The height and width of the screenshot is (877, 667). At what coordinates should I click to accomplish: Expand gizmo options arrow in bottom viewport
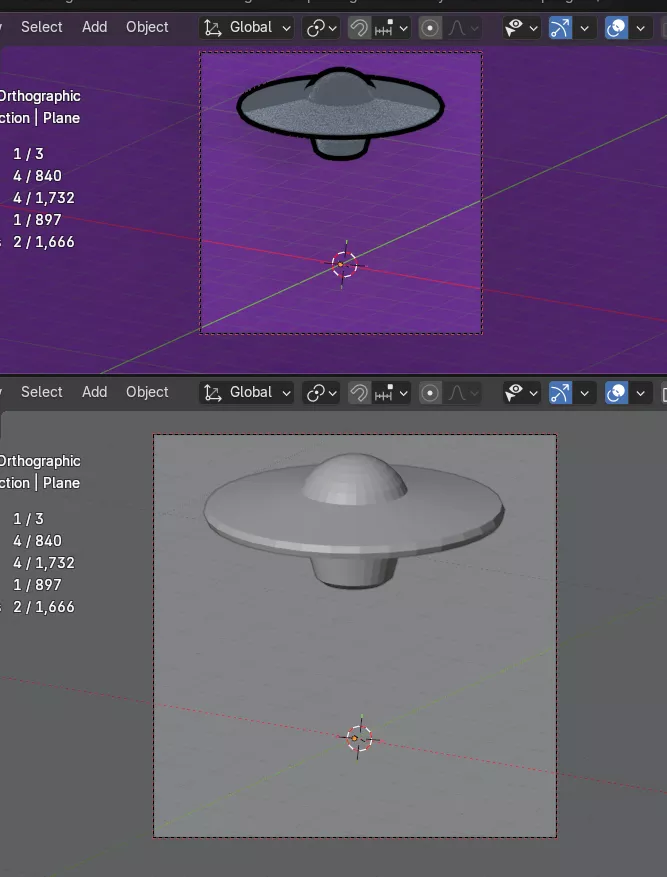585,393
